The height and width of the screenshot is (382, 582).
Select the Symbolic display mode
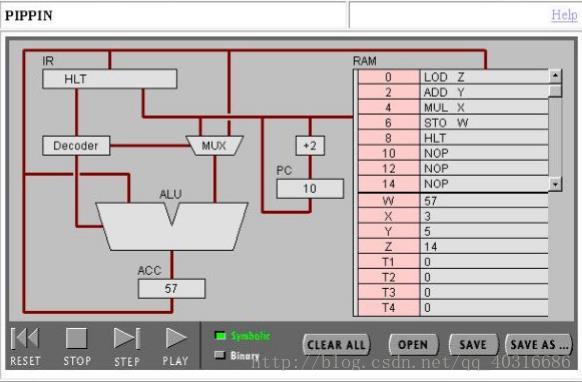click(242, 336)
